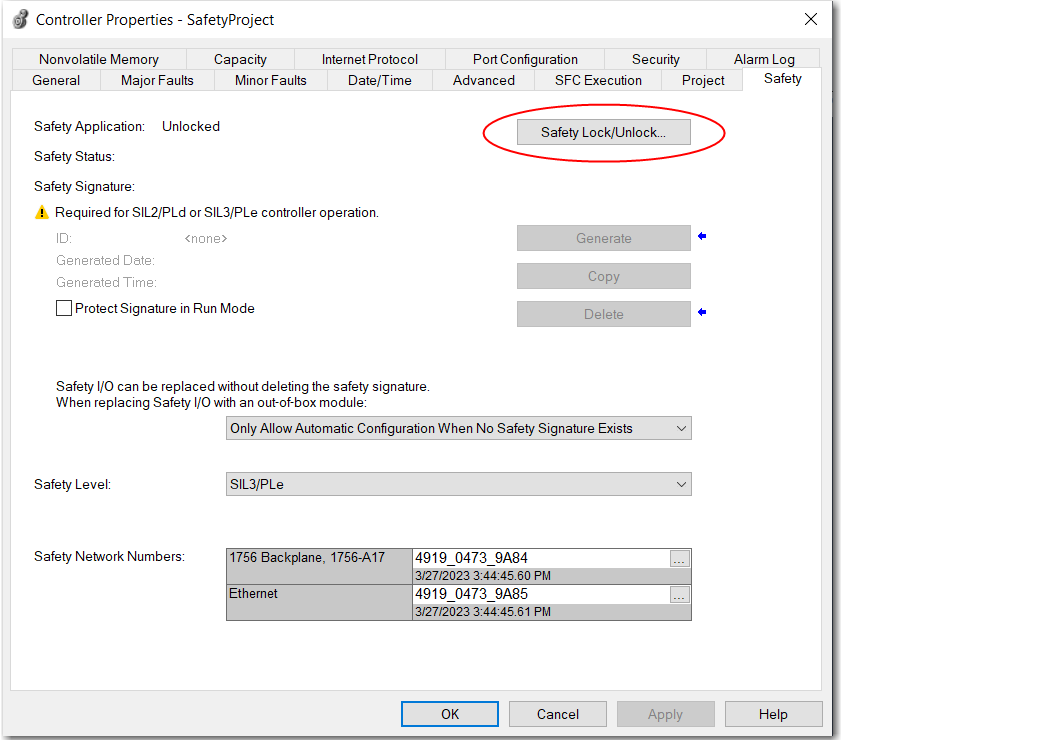Open the Safety Level dropdown
The image size is (1037, 740).
[459, 484]
